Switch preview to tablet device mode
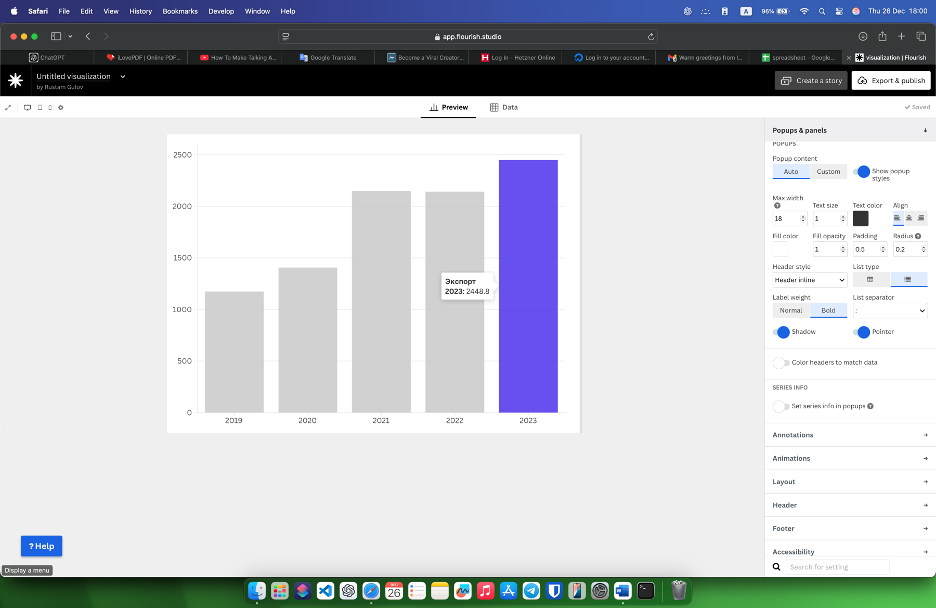The height and width of the screenshot is (608, 936). point(40,107)
